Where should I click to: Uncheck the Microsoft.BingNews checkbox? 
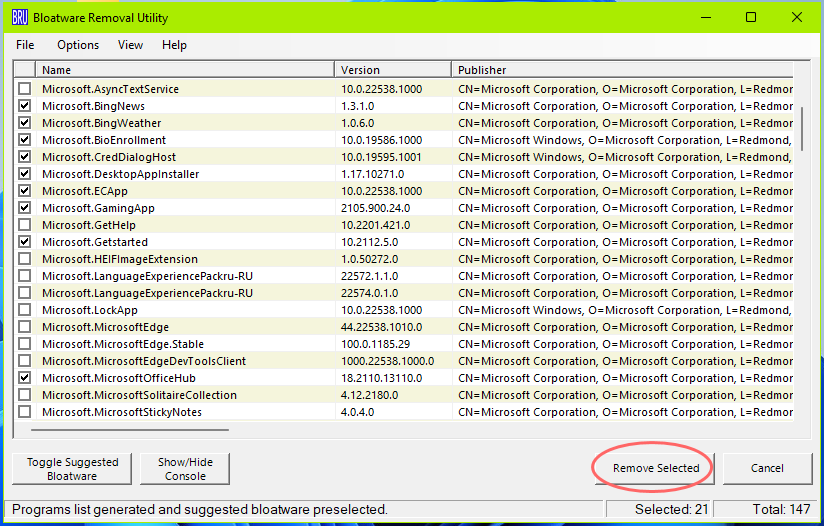pos(24,106)
